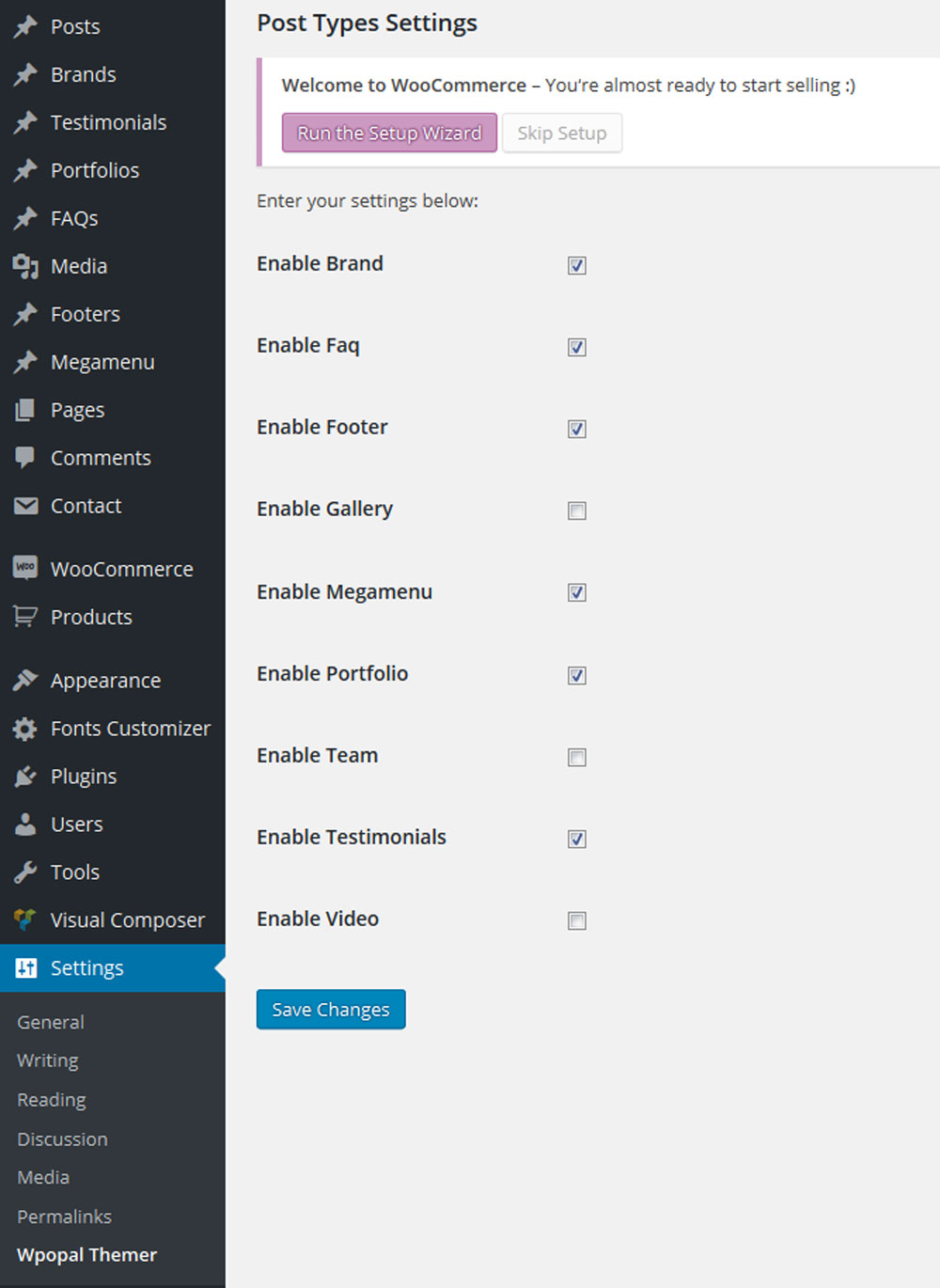
Task: Disable the Megamenu checkbox
Action: pos(577,593)
